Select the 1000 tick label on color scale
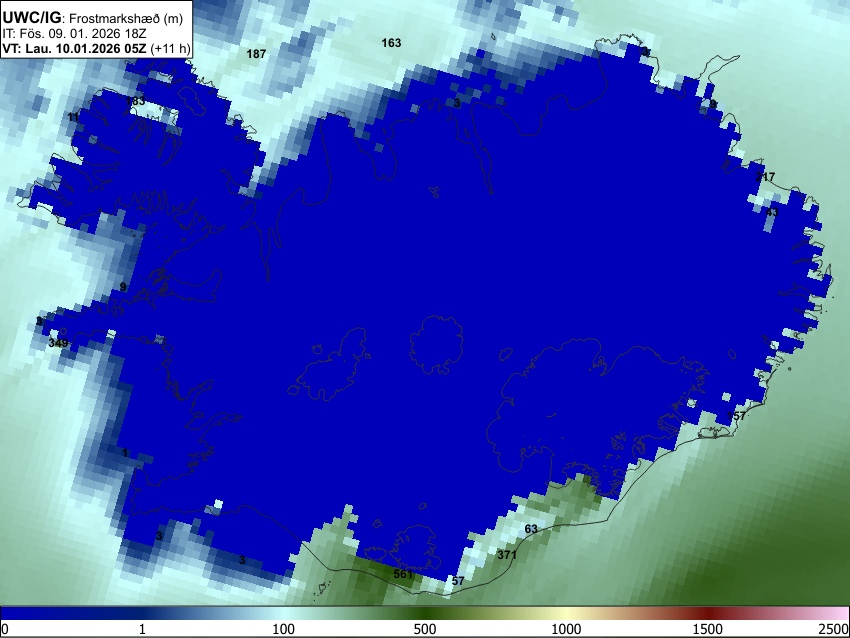850x638 pixels. [566, 629]
